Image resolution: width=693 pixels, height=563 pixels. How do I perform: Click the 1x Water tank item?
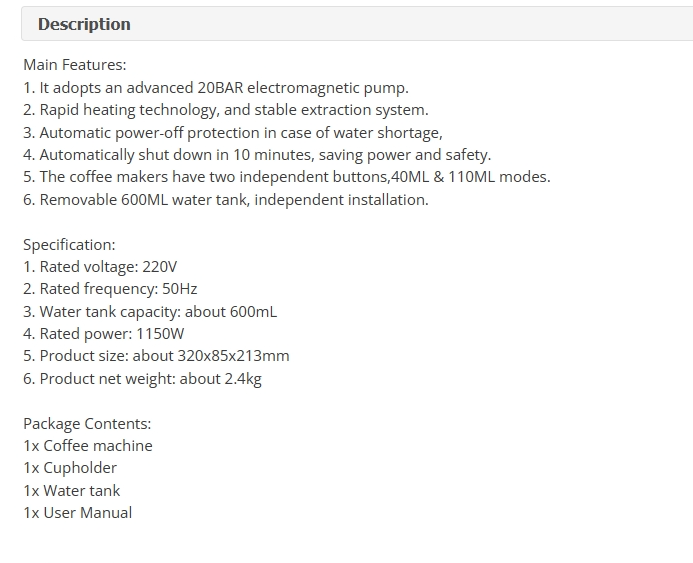point(72,491)
